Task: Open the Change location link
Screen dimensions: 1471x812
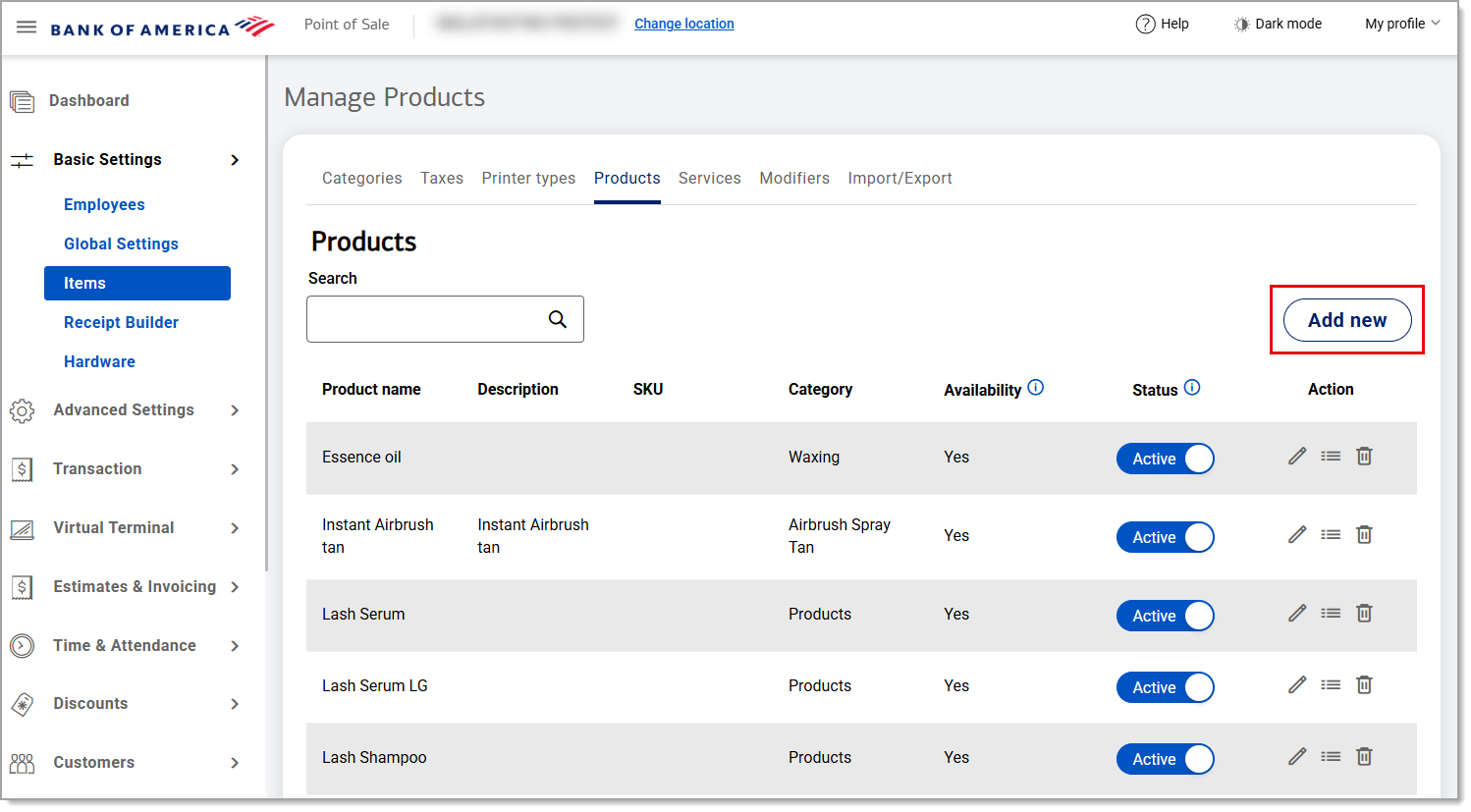Action: point(683,24)
